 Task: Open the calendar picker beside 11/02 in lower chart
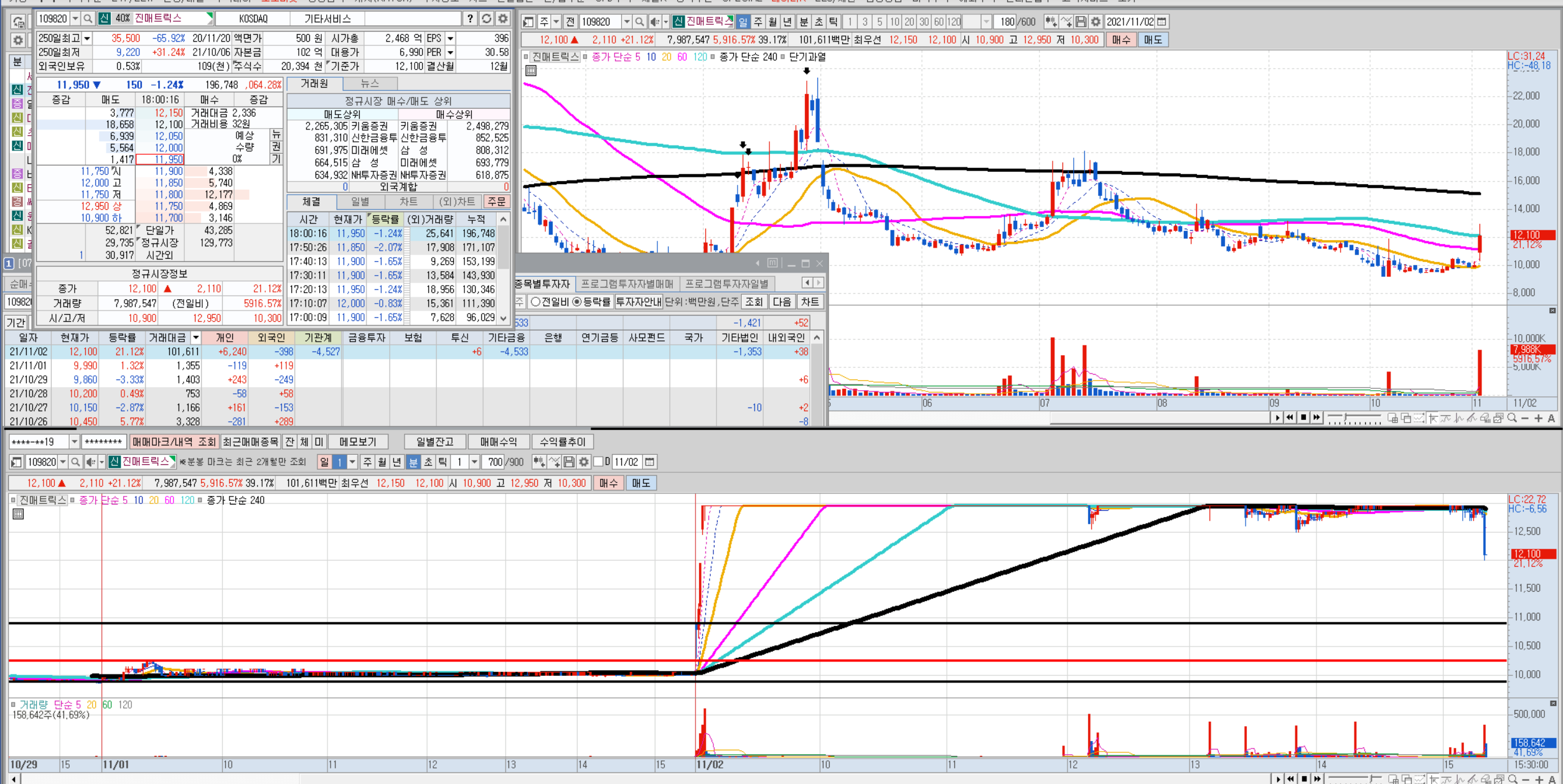649,462
